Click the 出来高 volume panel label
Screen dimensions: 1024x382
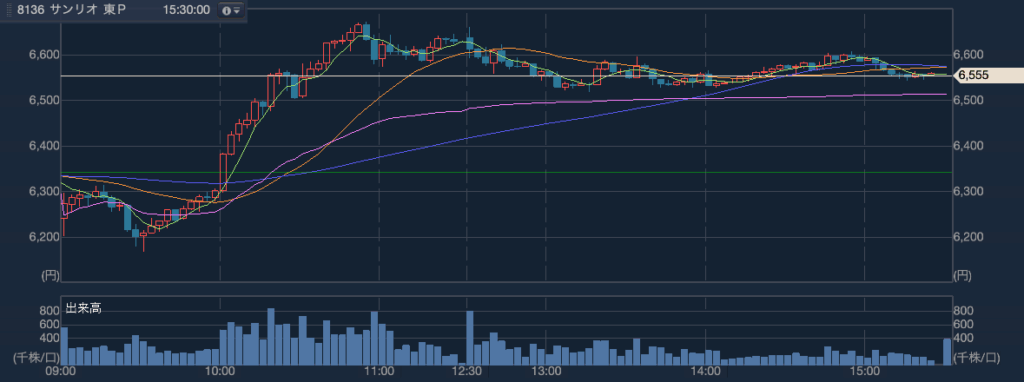coord(84,308)
